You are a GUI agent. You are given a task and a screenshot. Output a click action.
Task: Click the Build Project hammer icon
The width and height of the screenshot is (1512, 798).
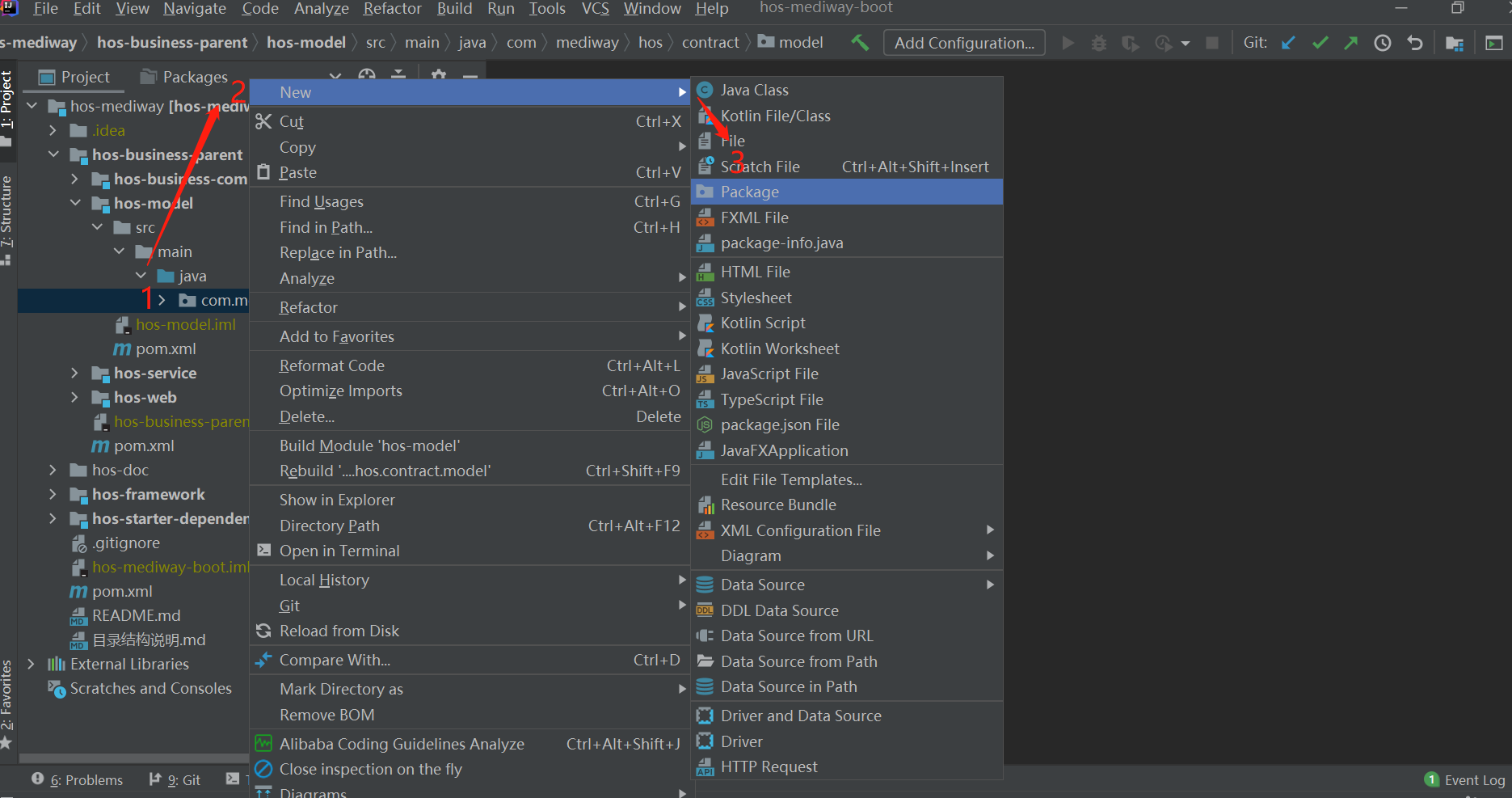point(860,43)
